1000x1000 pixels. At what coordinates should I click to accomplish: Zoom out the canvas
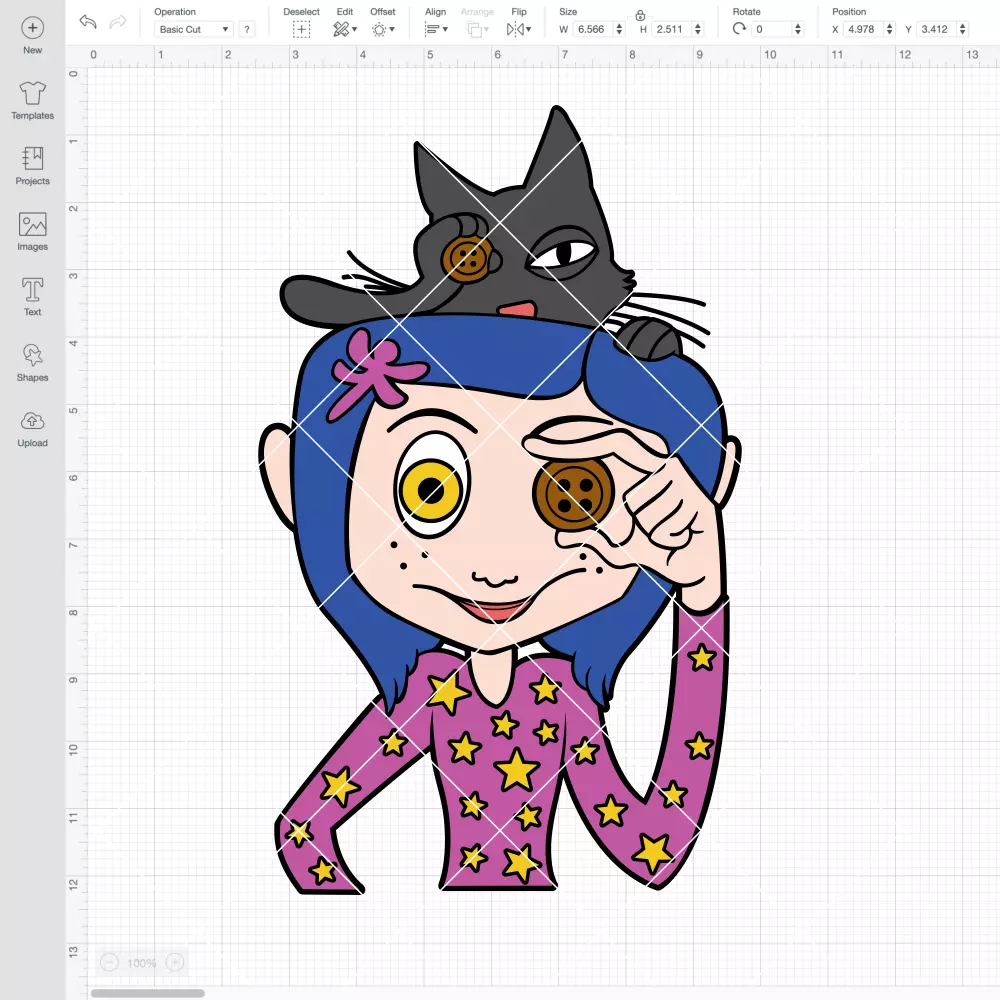110,962
